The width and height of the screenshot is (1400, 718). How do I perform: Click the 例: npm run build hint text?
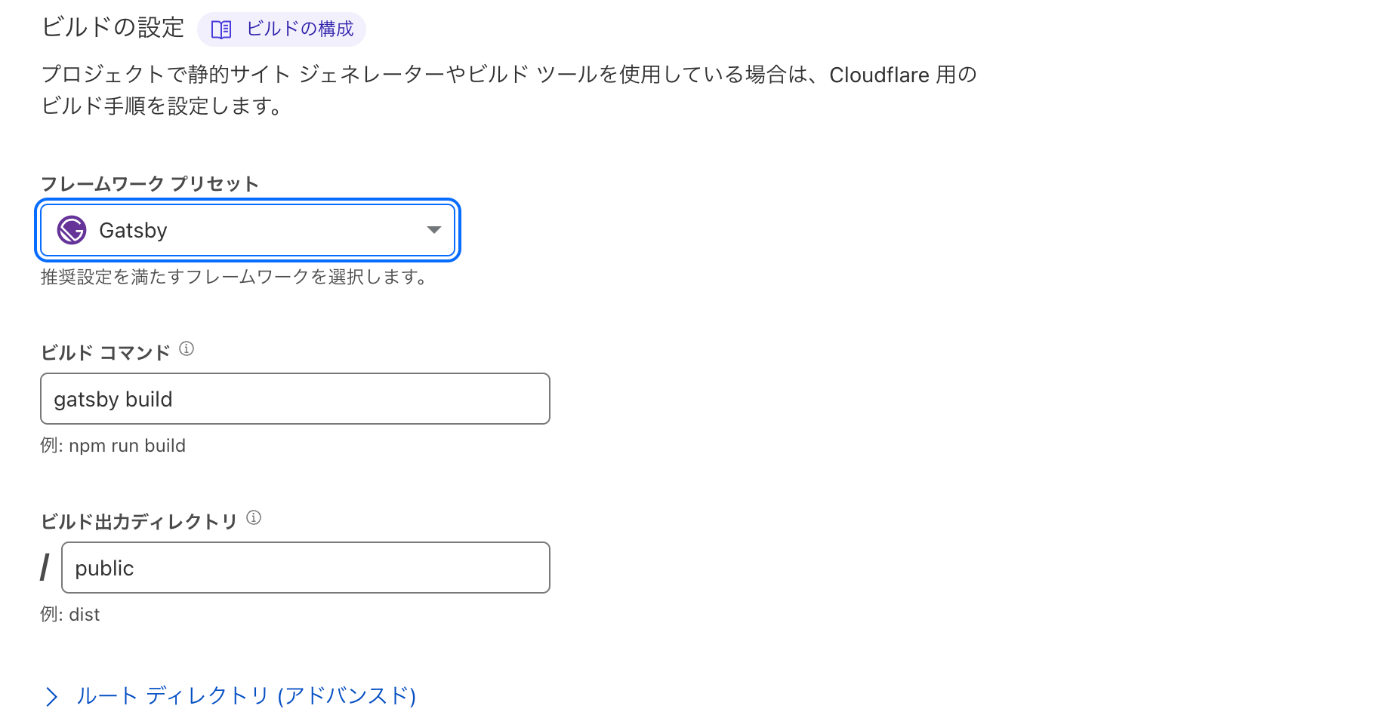(x=113, y=445)
